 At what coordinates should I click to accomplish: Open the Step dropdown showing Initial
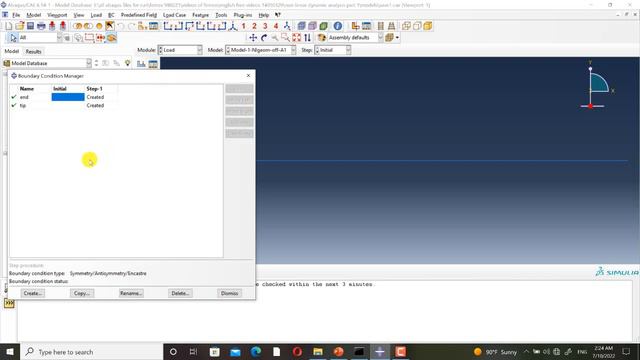click(333, 50)
